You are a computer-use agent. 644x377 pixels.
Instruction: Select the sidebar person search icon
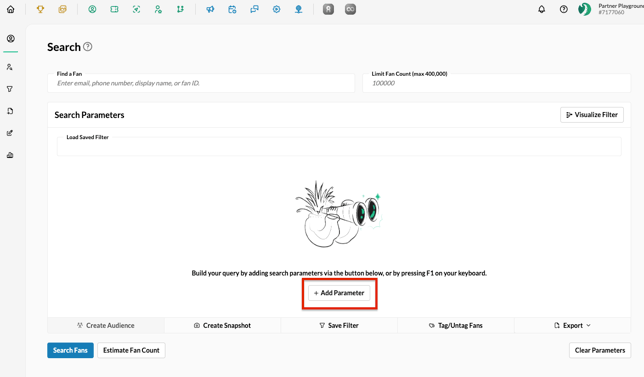coord(10,67)
